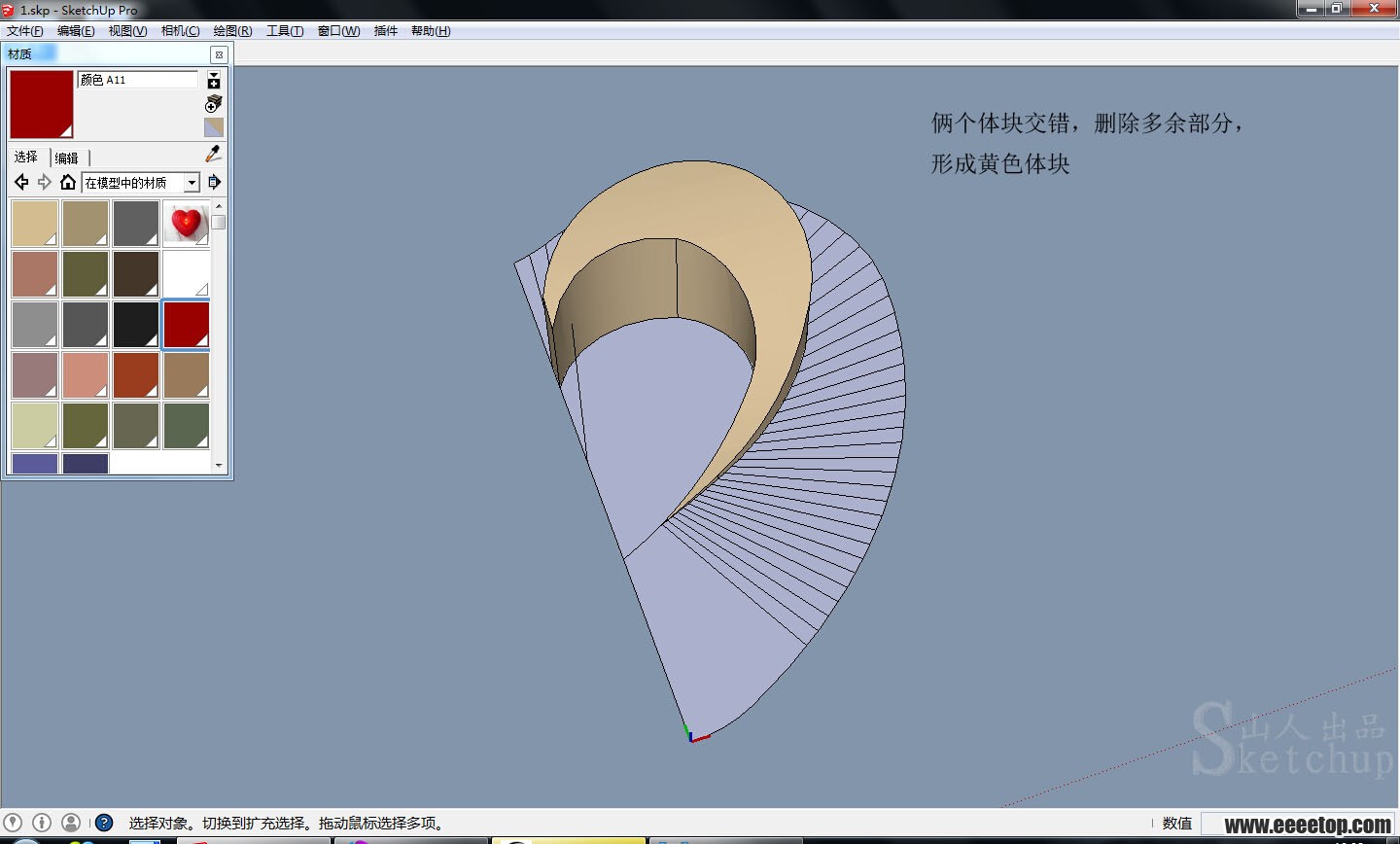Click the current material red preview

[x=42, y=104]
